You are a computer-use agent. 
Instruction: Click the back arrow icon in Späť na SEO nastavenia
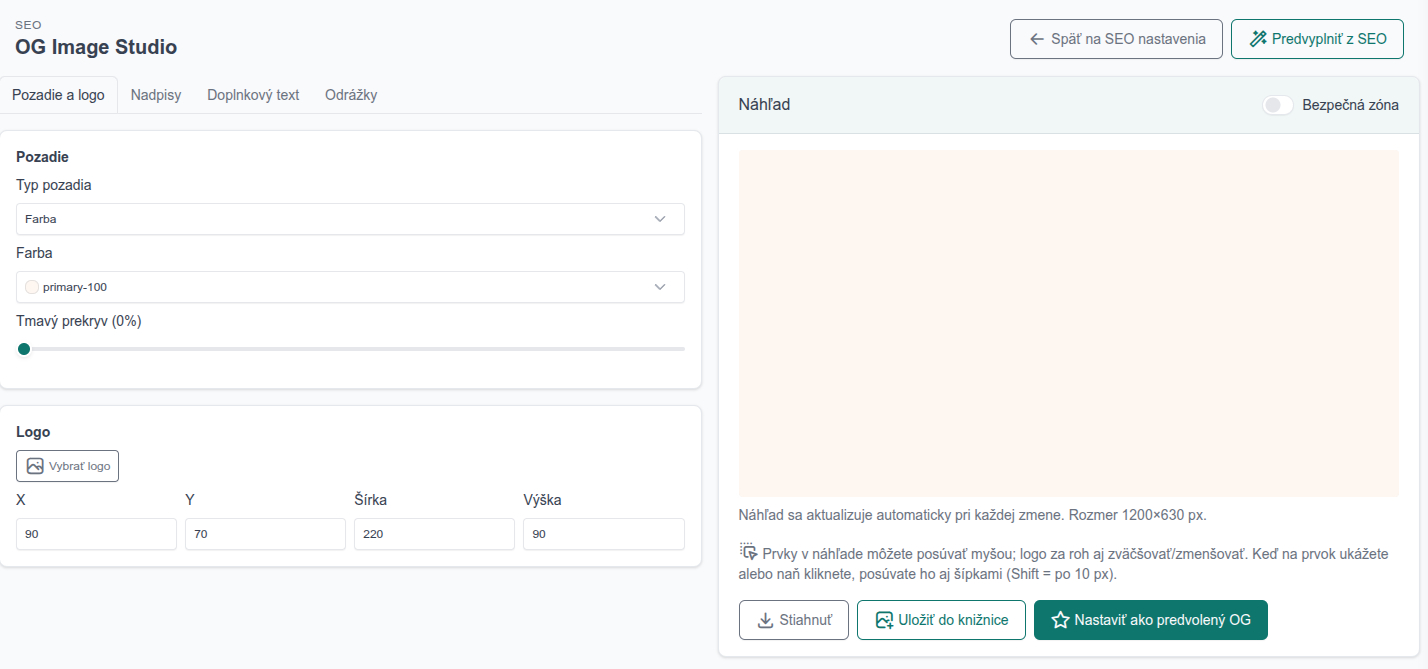point(1036,40)
